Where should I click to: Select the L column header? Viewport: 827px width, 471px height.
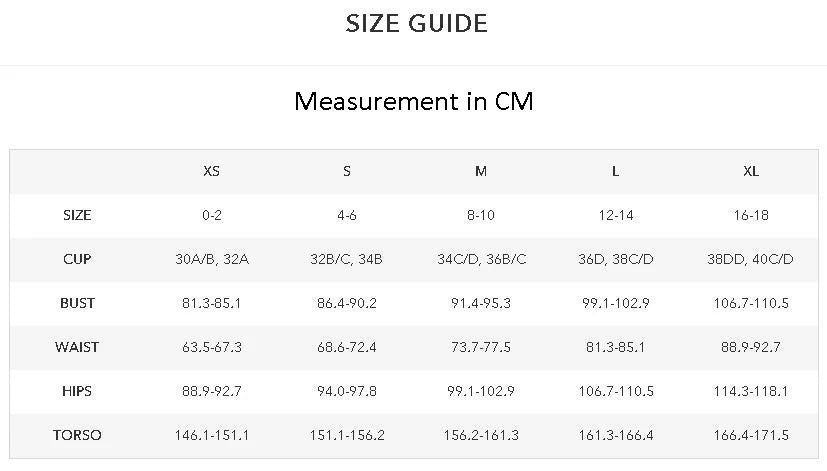[x=616, y=171]
